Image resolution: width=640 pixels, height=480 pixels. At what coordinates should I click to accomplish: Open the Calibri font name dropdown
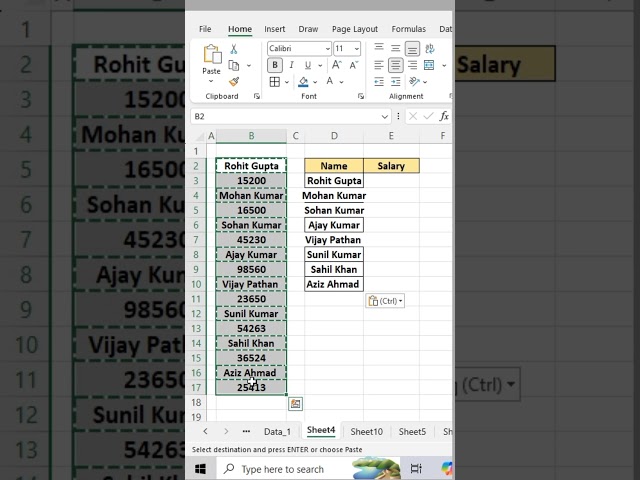327,49
